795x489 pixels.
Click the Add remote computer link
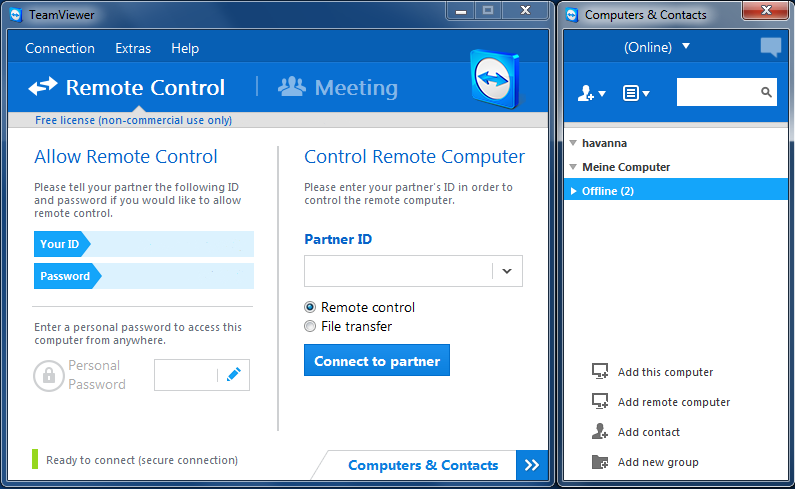(x=674, y=402)
